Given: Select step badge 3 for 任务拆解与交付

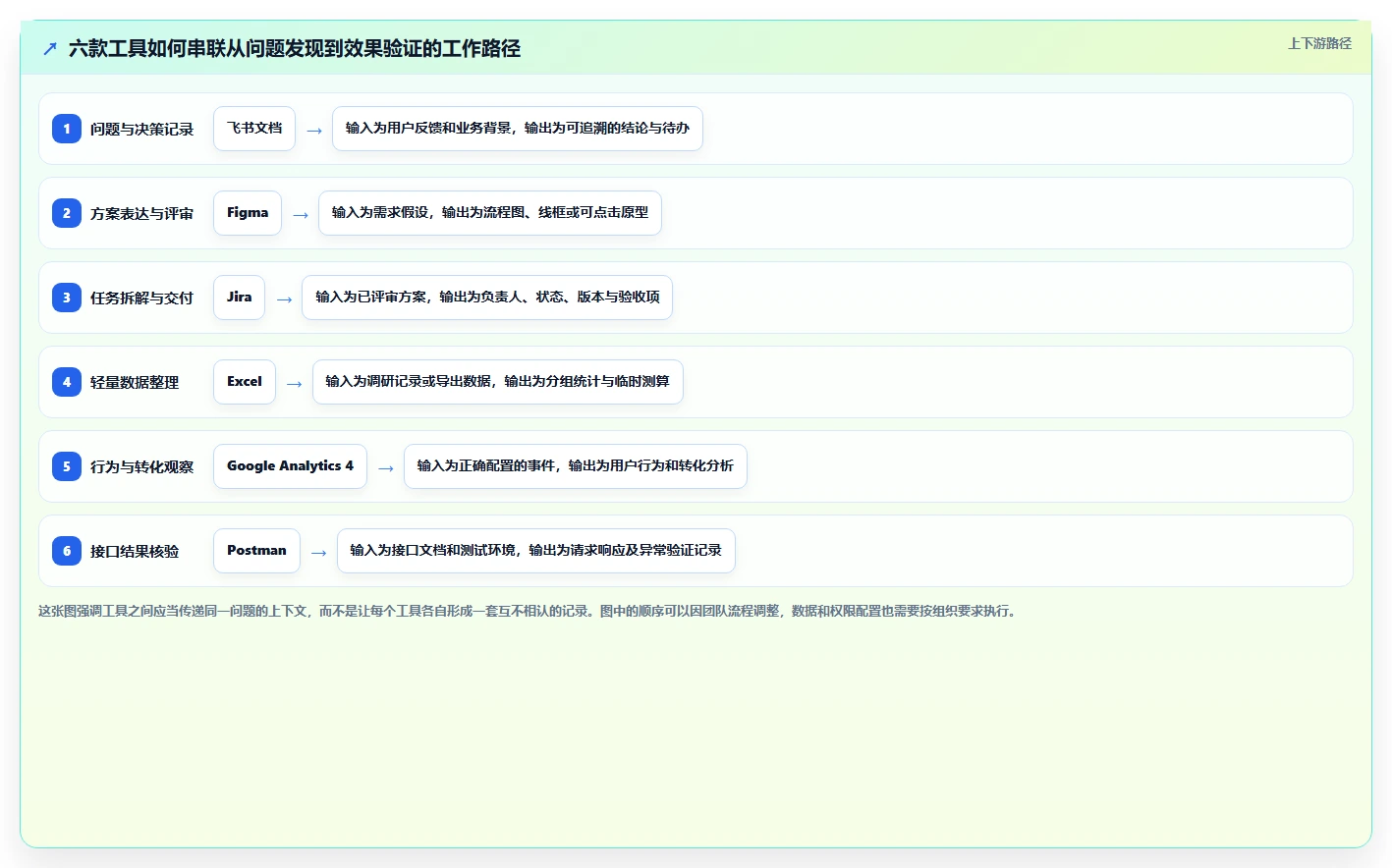Looking at the screenshot, I should pyautogui.click(x=67, y=298).
